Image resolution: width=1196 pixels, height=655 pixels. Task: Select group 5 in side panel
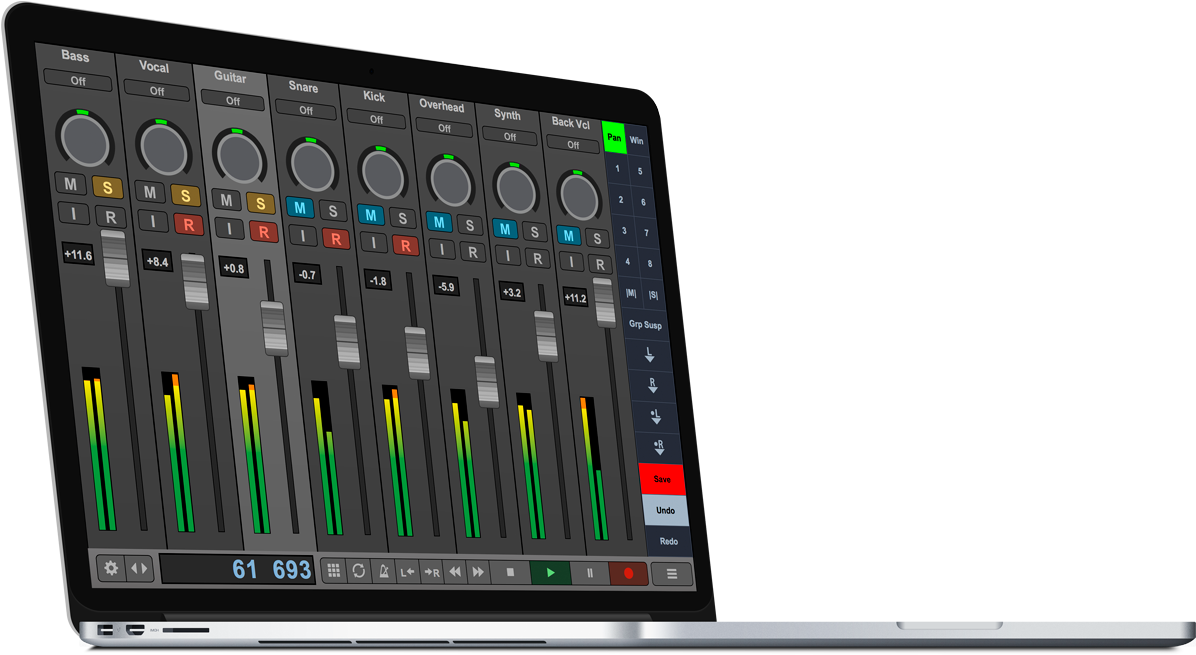[640, 172]
